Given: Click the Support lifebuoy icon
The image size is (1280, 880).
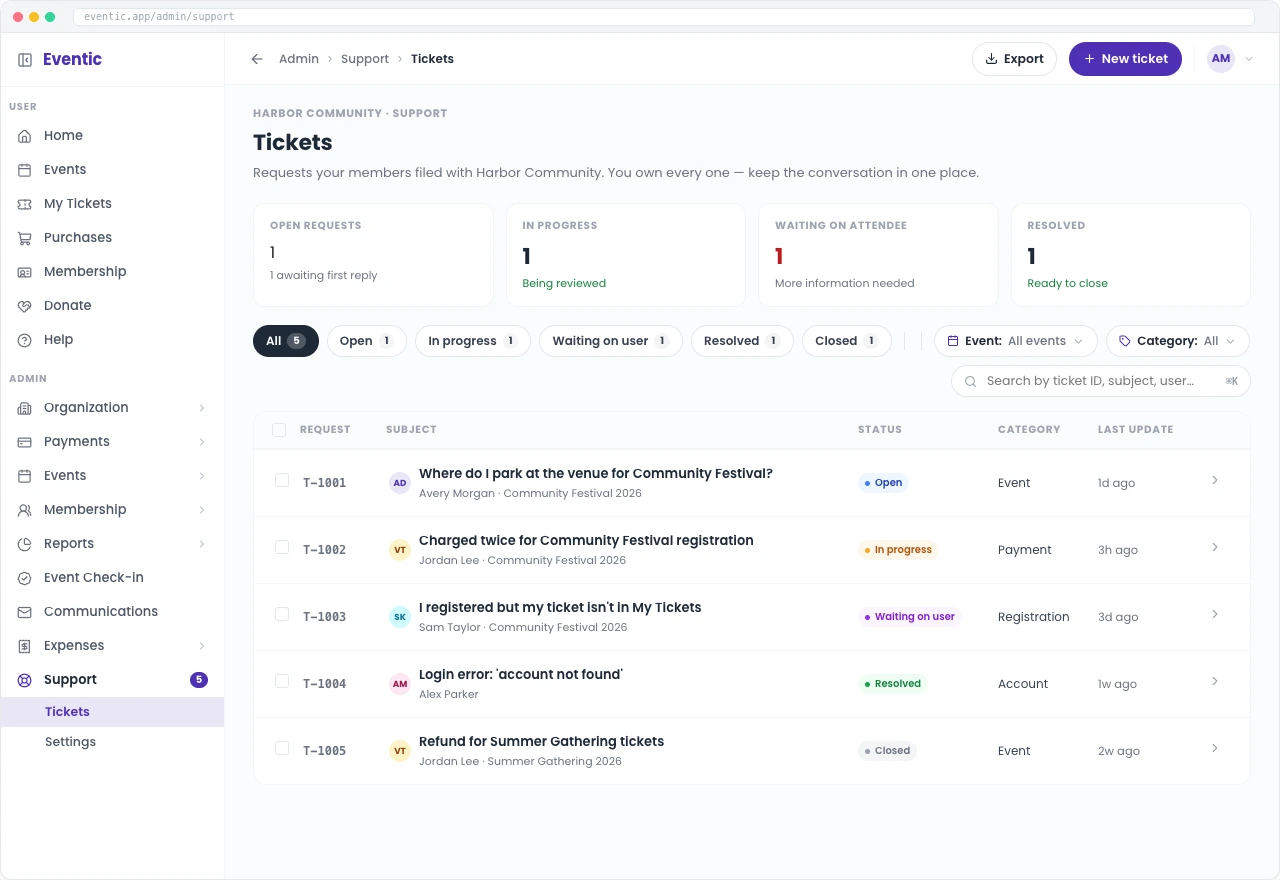Looking at the screenshot, I should (x=25, y=680).
